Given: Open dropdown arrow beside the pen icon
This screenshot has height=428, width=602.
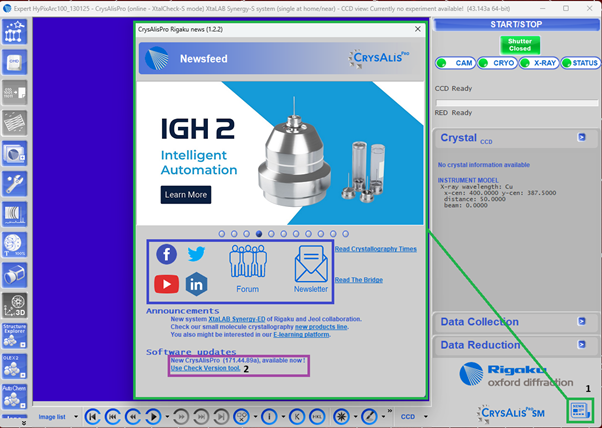Looking at the screenshot, I should pos(383,416).
